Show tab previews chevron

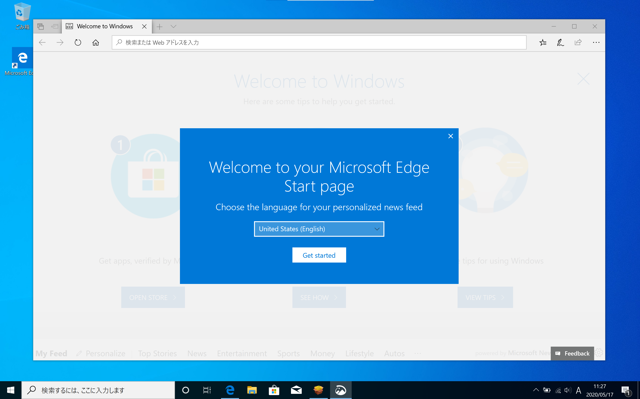click(x=173, y=27)
